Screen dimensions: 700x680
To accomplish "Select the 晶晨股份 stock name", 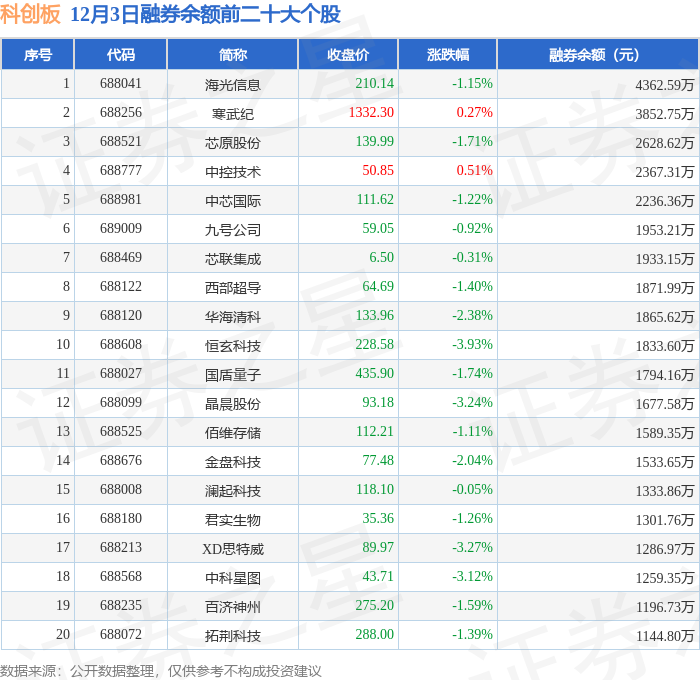I will [233, 404].
